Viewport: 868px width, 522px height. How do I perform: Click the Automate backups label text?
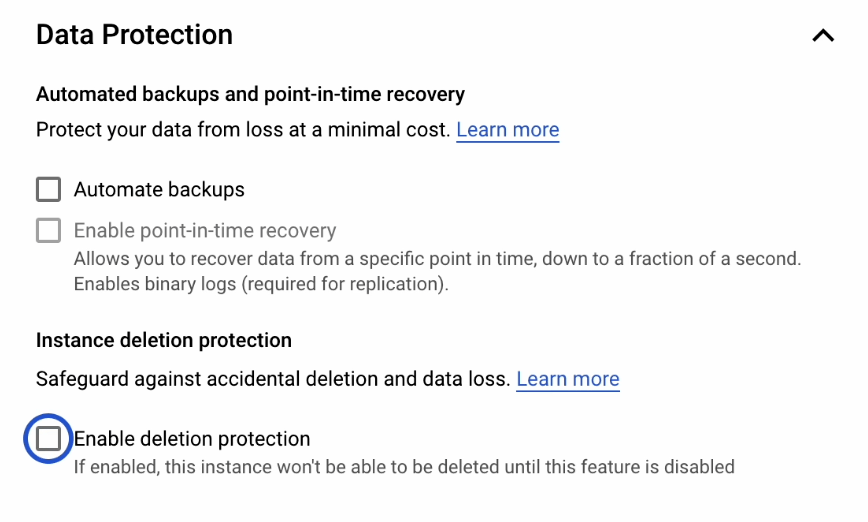(159, 190)
